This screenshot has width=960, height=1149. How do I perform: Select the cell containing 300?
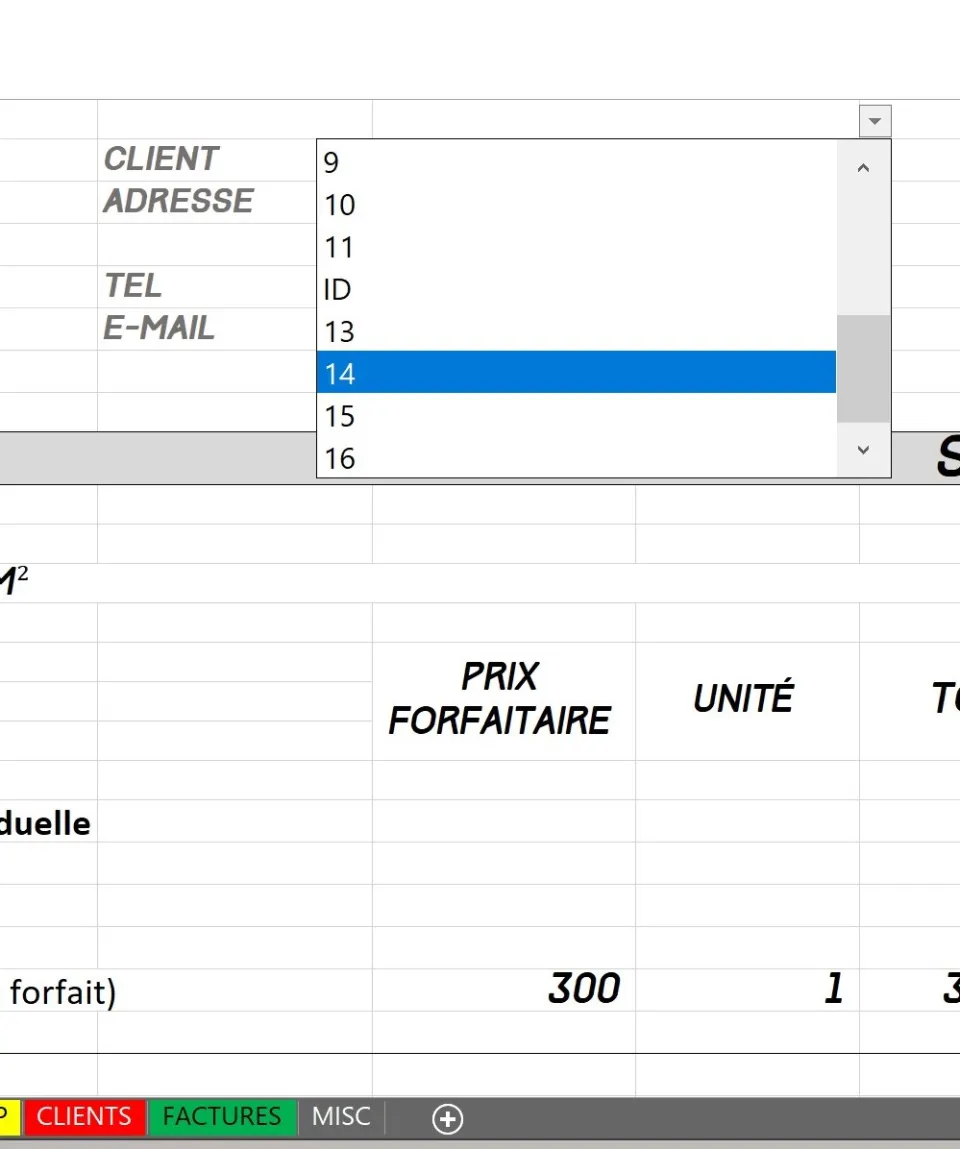point(504,989)
